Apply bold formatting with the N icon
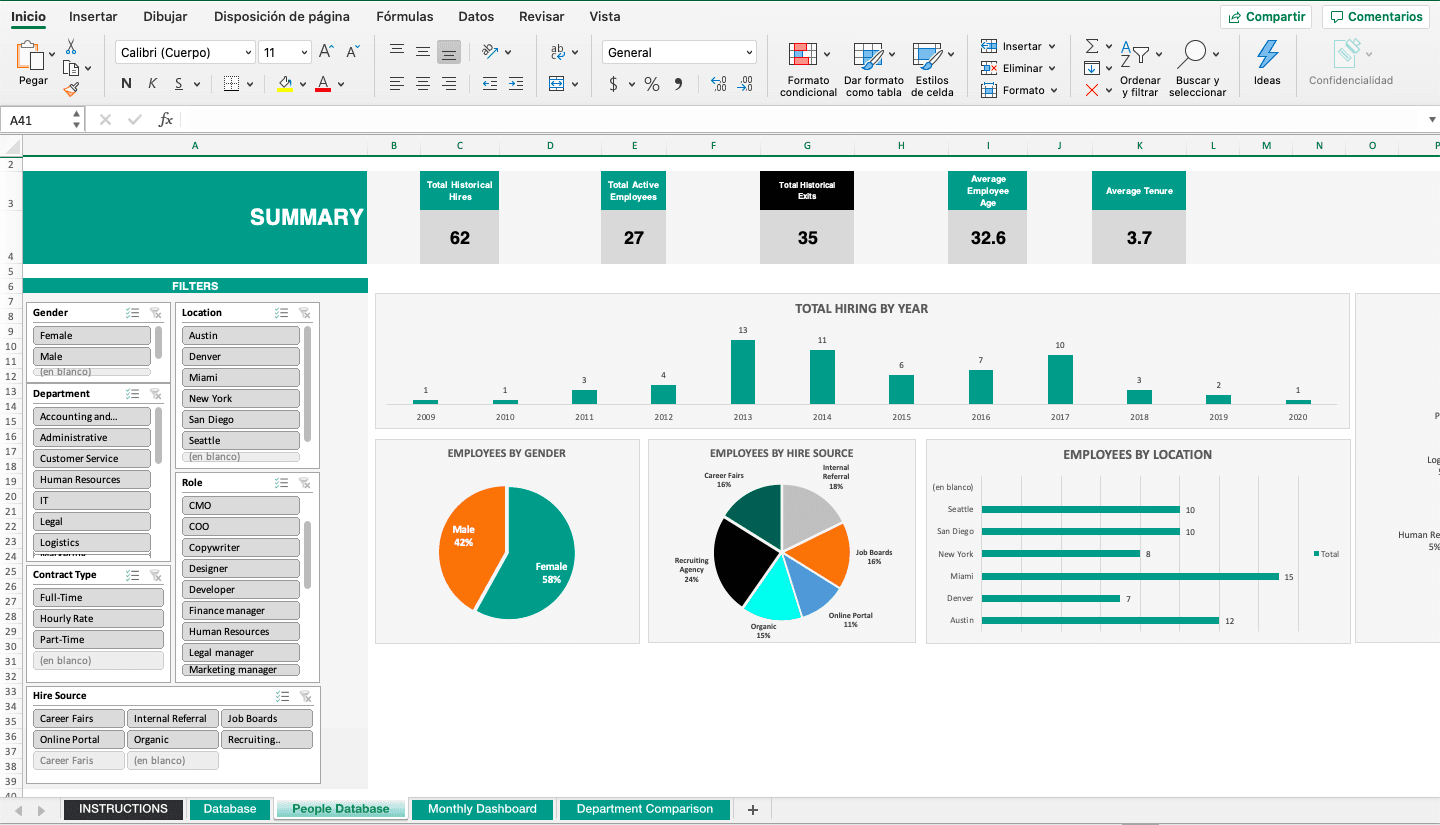 pyautogui.click(x=125, y=83)
